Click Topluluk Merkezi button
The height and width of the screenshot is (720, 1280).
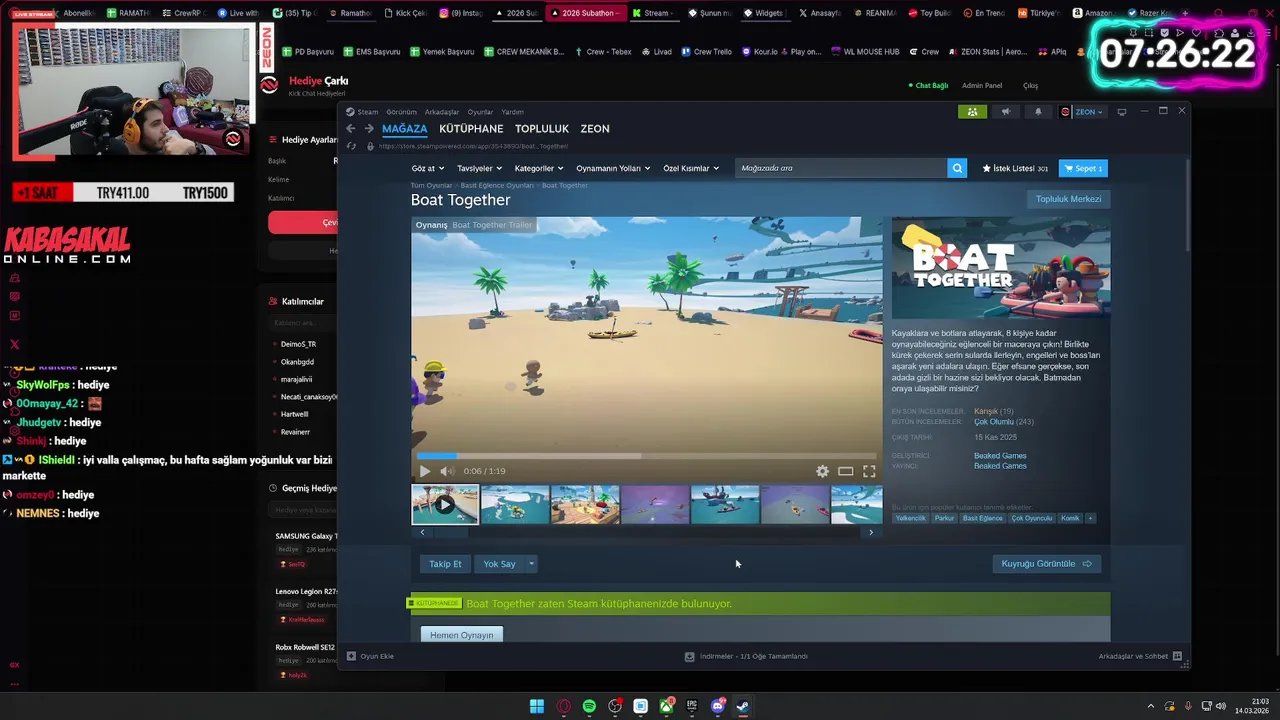click(x=1068, y=199)
